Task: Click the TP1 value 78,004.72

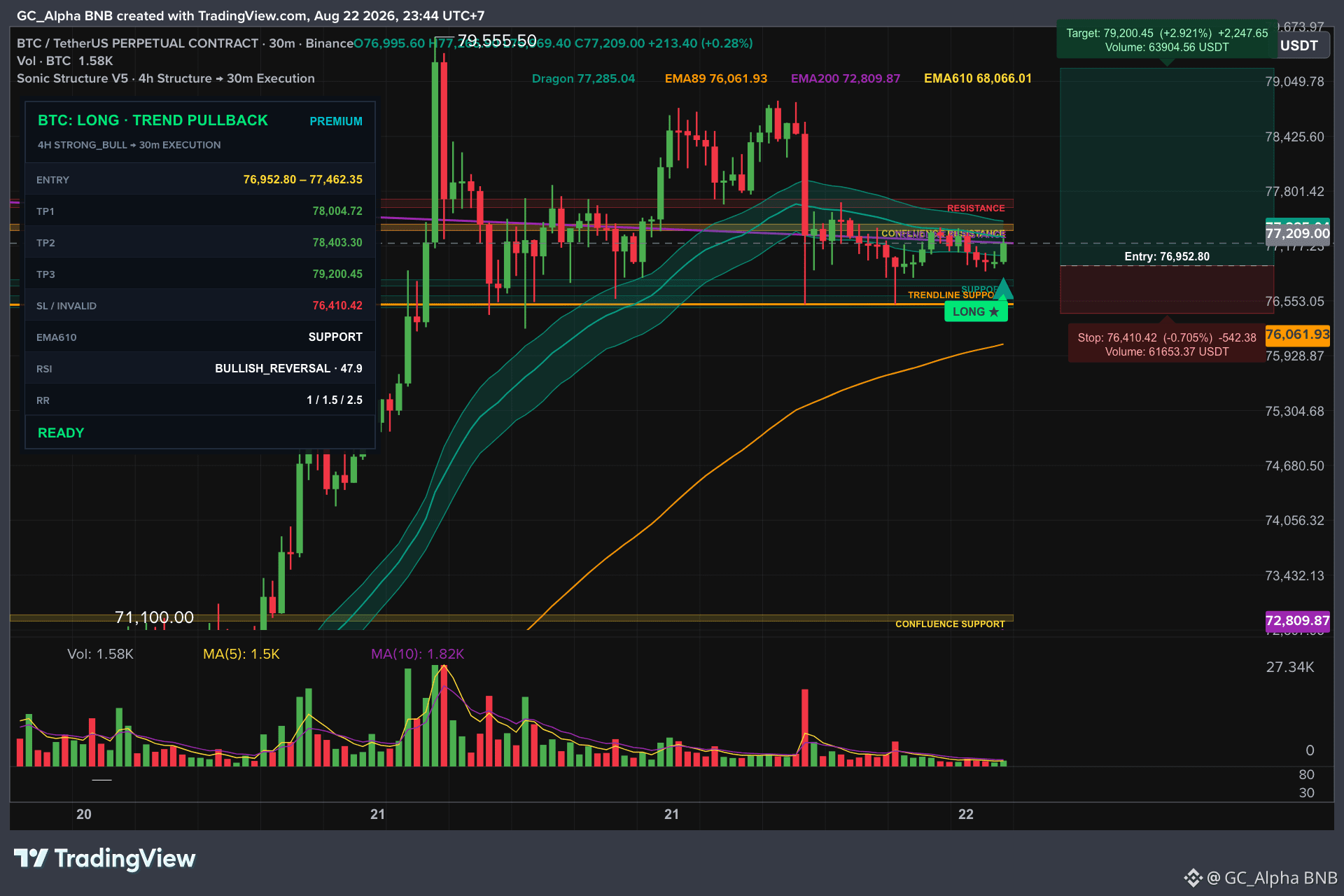Action: pos(337,211)
